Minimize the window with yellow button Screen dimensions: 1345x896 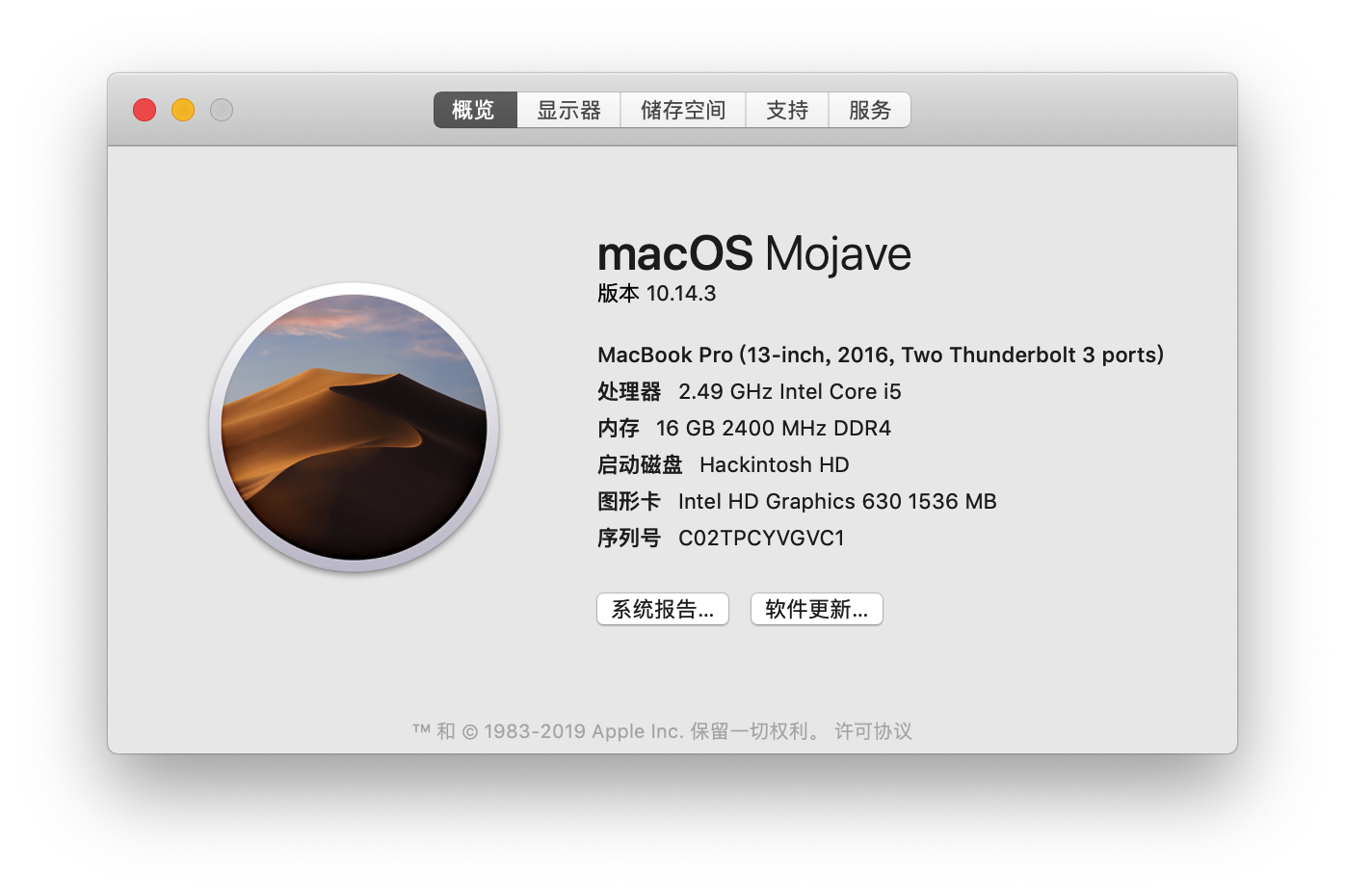183,110
